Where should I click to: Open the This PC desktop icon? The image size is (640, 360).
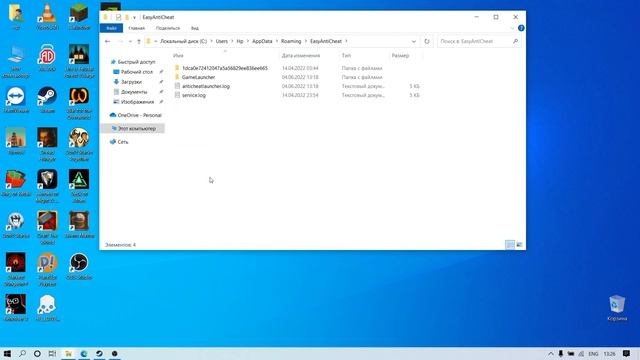(x=16, y=60)
